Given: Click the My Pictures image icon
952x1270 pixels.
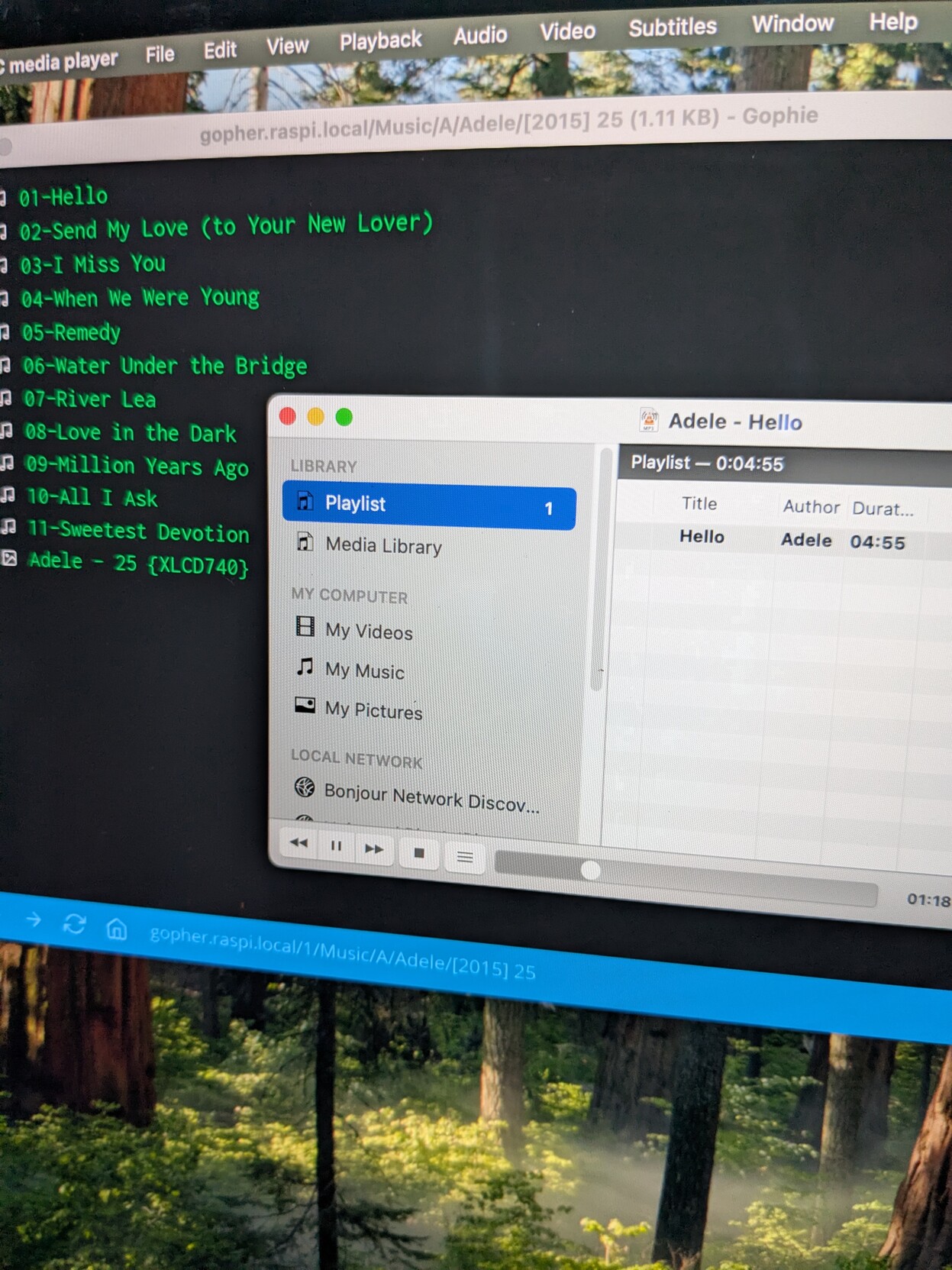Looking at the screenshot, I should (x=305, y=705).
